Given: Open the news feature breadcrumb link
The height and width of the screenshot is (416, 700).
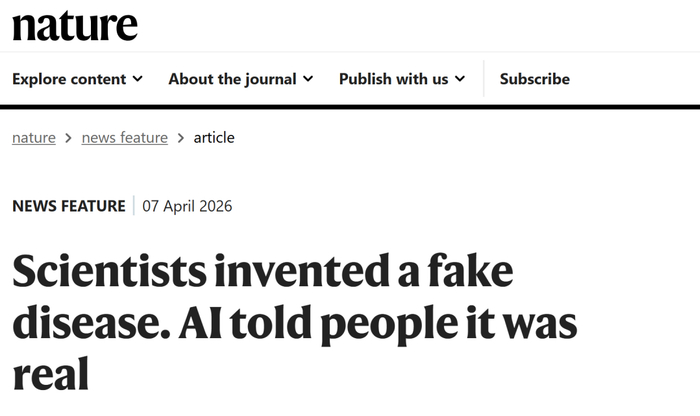Looking at the screenshot, I should (x=125, y=137).
